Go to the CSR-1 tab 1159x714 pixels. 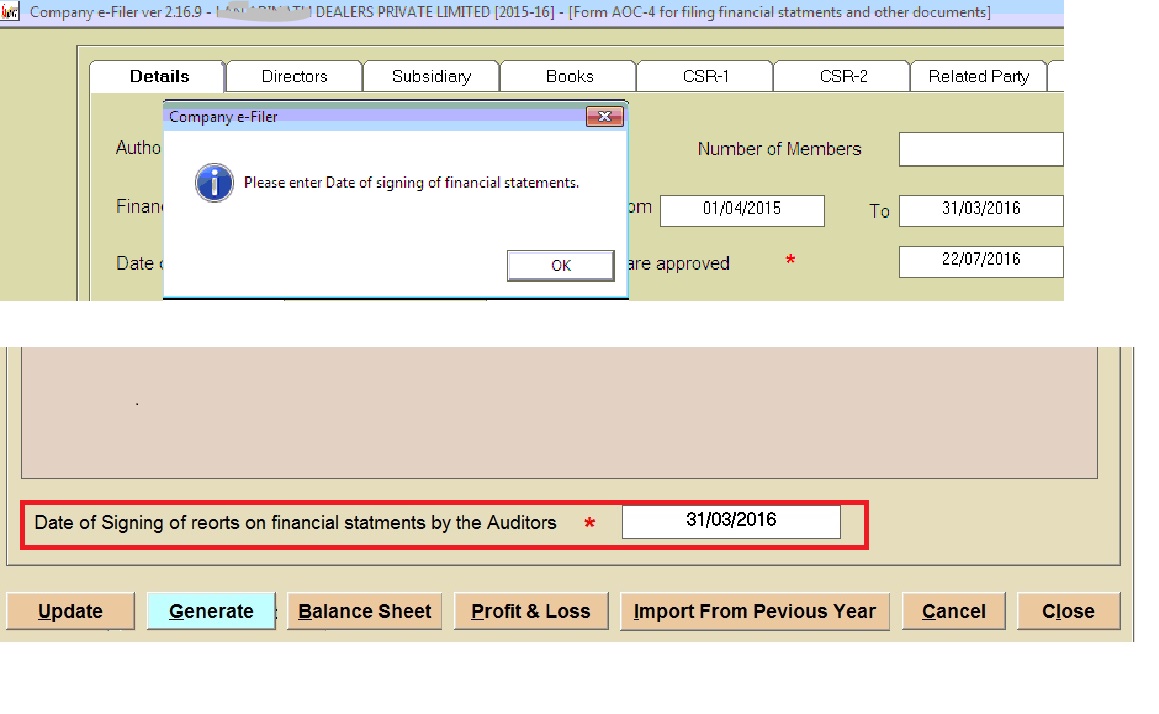pos(705,77)
